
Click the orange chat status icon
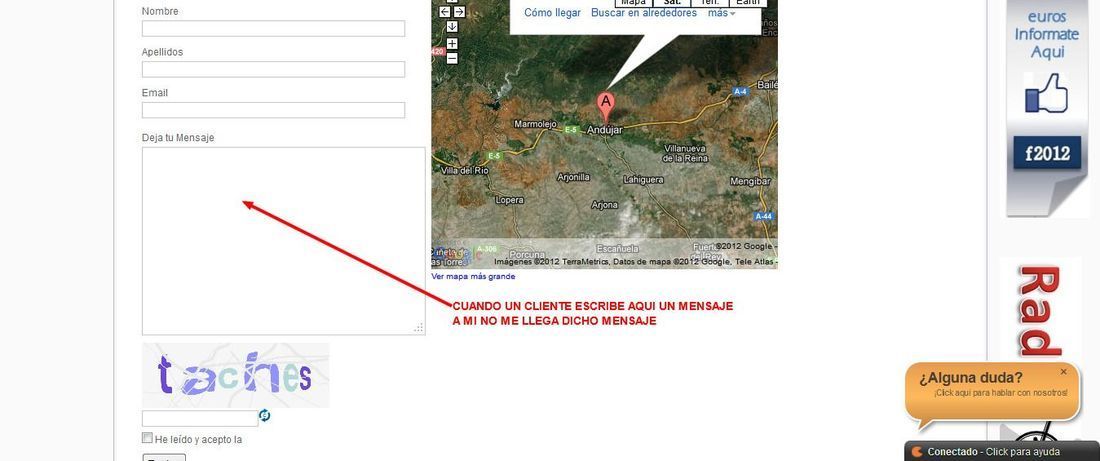point(917,452)
